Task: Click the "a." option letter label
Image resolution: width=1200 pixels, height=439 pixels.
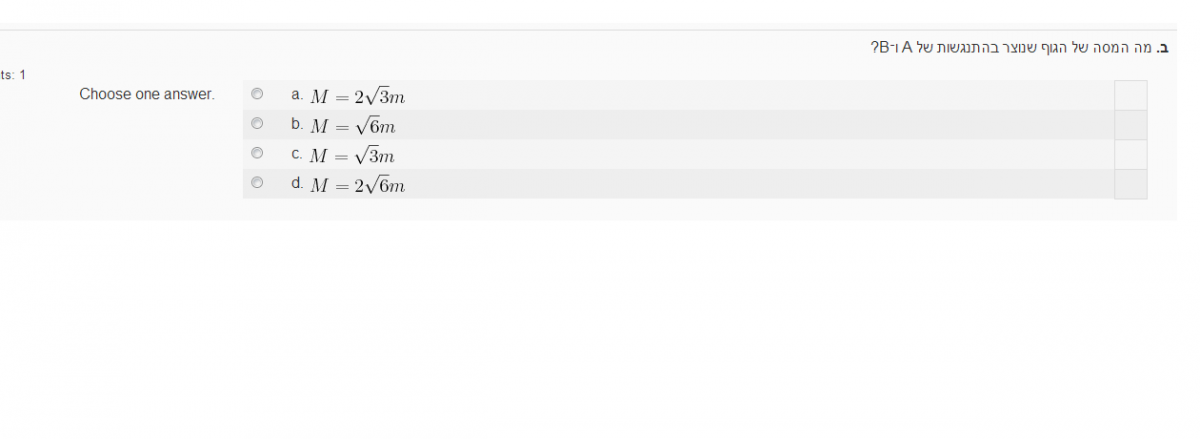Action: pyautogui.click(x=297, y=95)
